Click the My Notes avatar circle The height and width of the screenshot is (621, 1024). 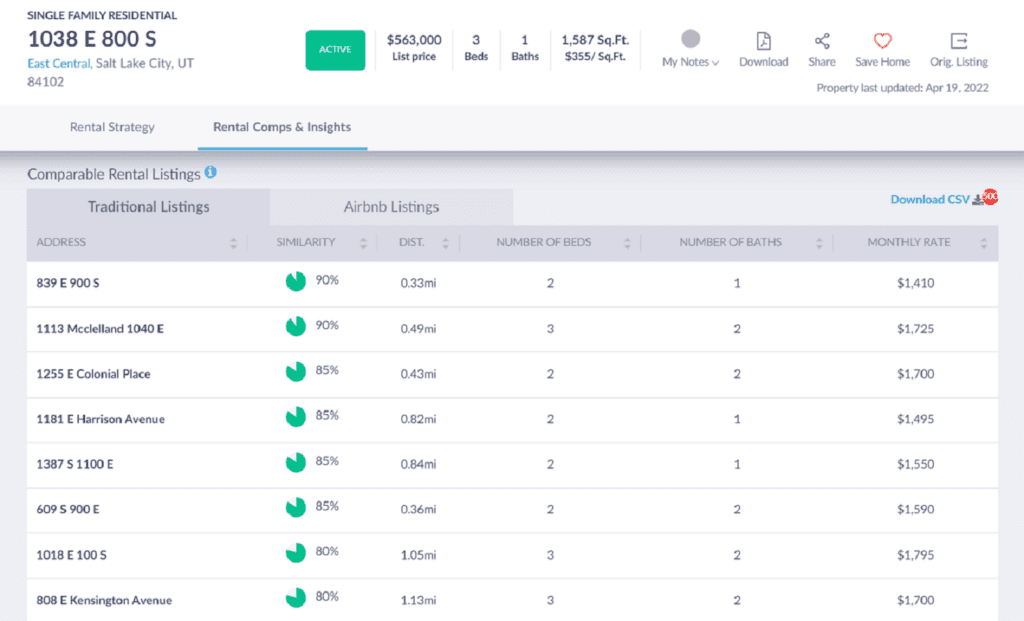pyautogui.click(x=690, y=40)
